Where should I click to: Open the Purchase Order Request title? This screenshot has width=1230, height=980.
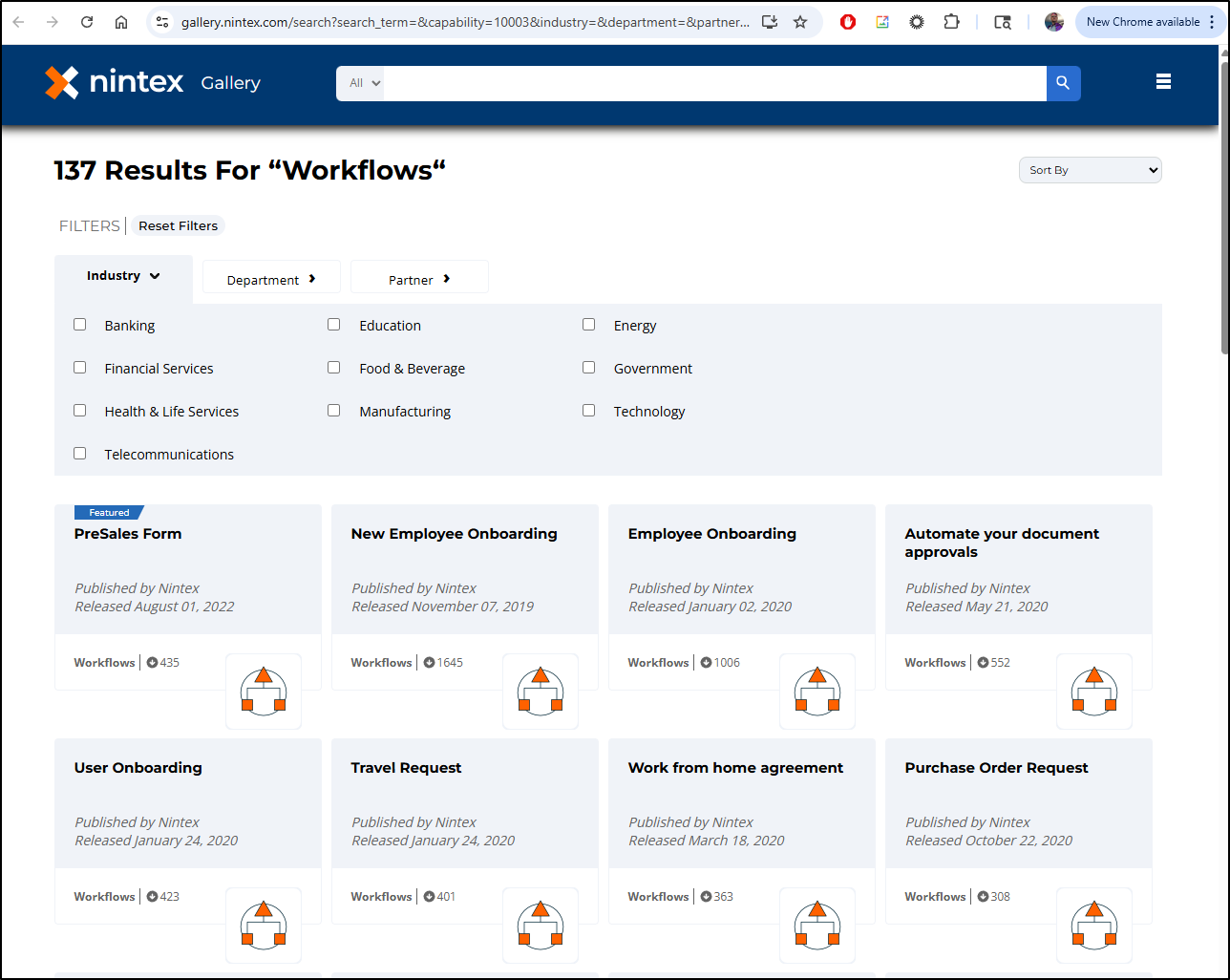point(996,768)
